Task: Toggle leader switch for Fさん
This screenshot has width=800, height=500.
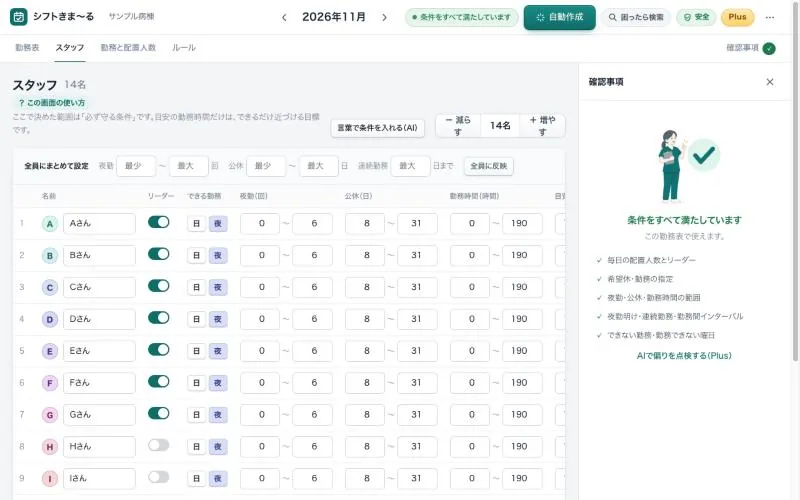Action: [x=159, y=382]
